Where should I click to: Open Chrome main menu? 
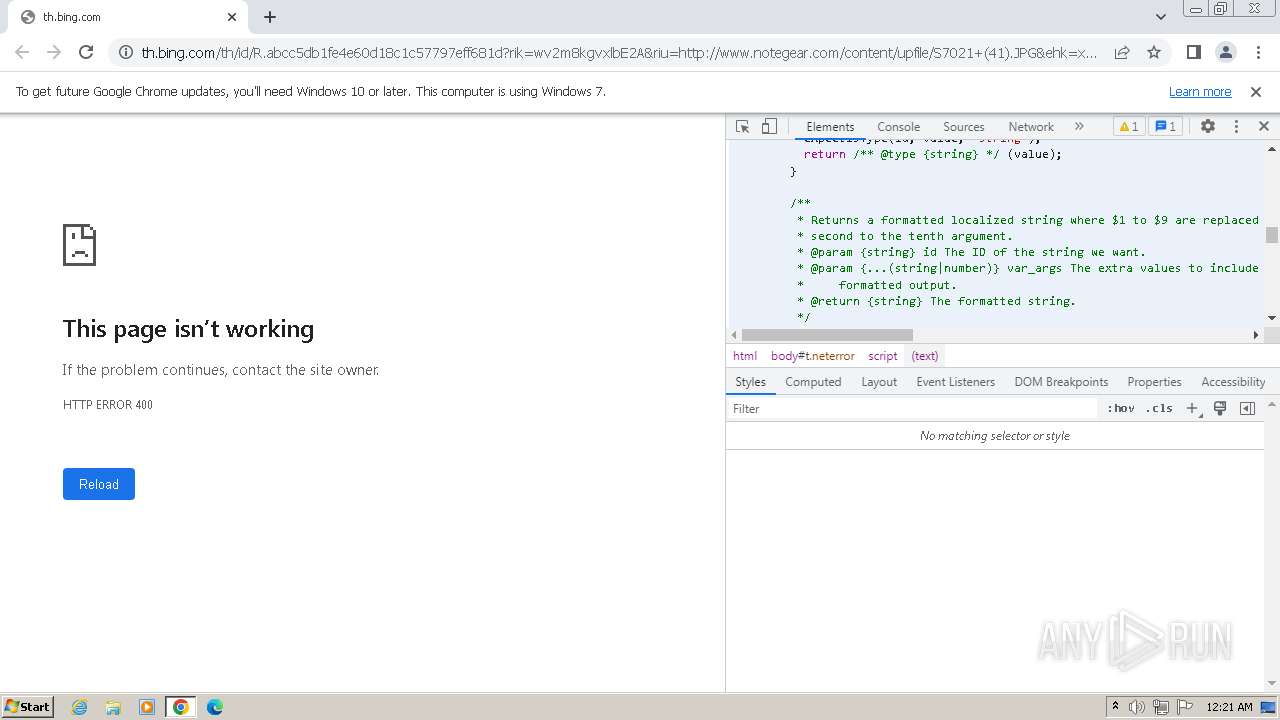[1257, 52]
